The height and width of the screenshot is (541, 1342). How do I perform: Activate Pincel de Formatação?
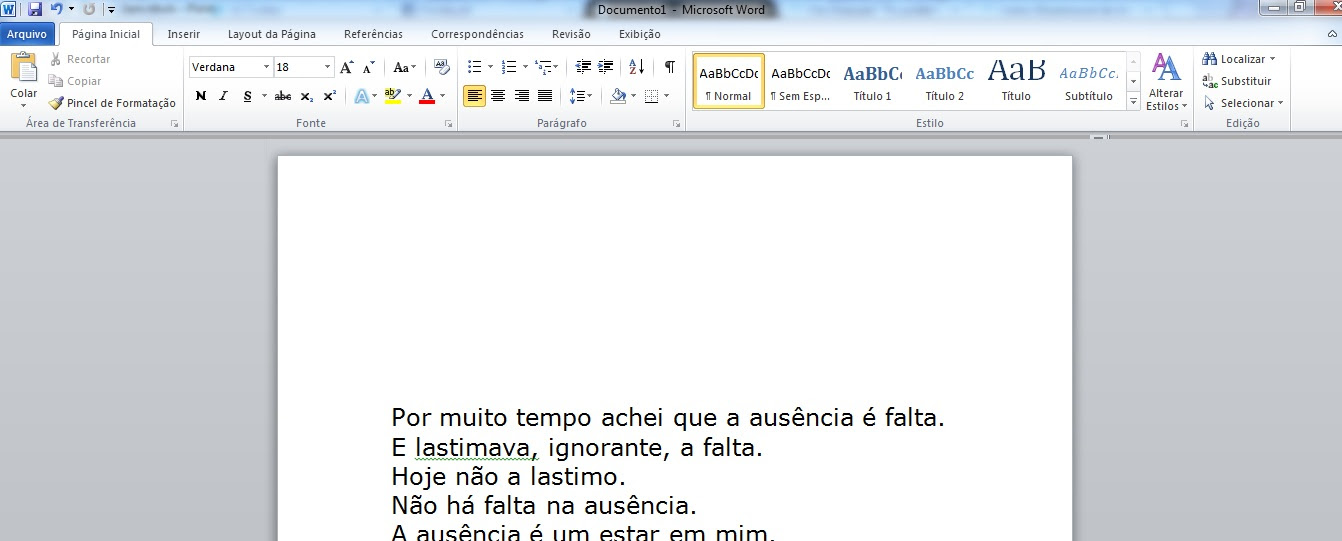pyautogui.click(x=112, y=103)
